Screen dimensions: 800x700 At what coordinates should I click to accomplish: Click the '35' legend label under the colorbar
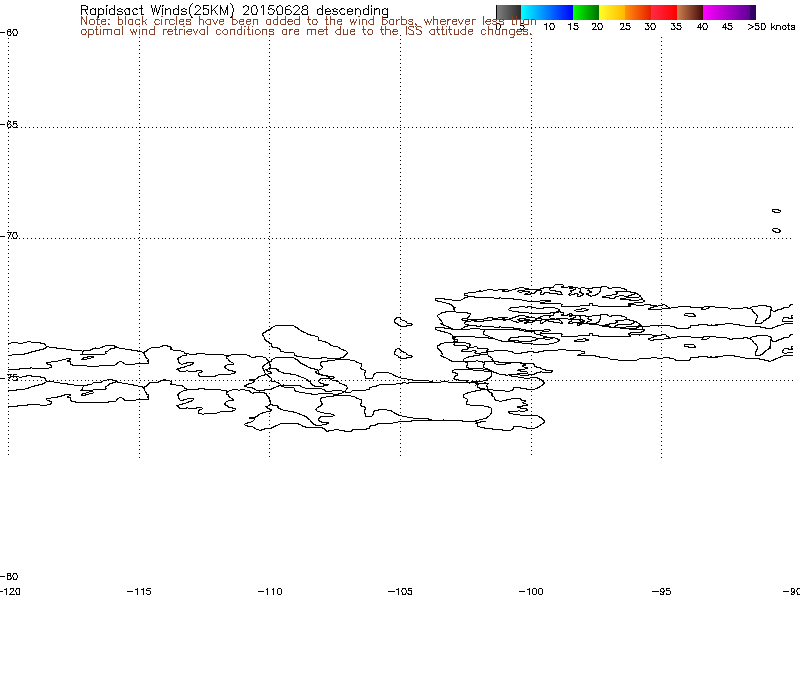point(676,27)
